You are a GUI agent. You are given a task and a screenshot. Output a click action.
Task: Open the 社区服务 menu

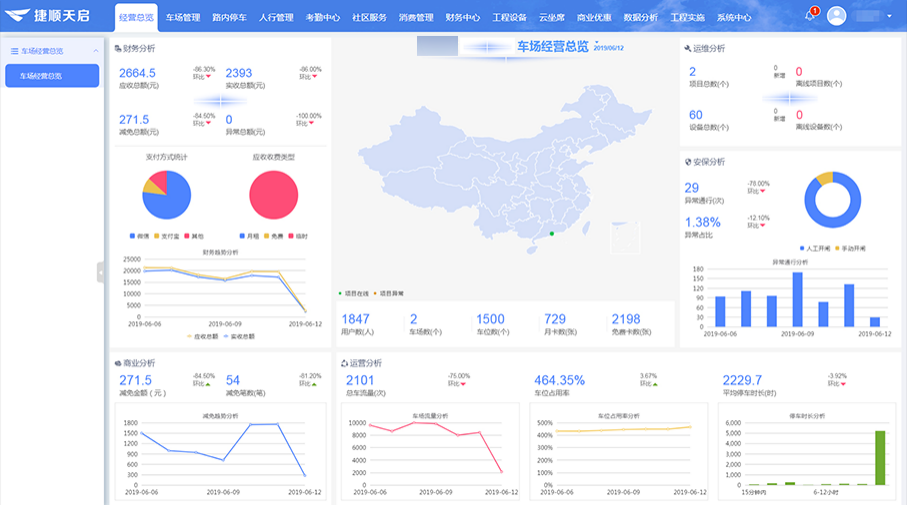point(369,17)
